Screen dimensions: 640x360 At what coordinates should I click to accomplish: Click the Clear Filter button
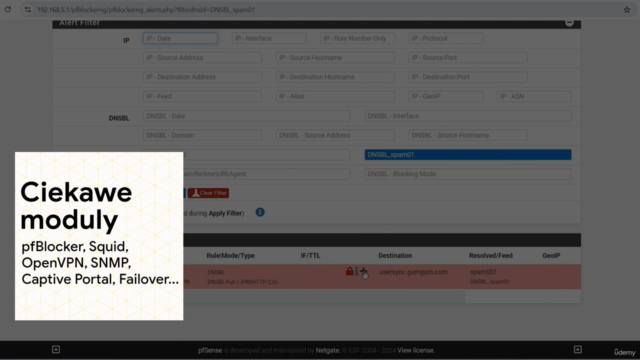click(208, 193)
